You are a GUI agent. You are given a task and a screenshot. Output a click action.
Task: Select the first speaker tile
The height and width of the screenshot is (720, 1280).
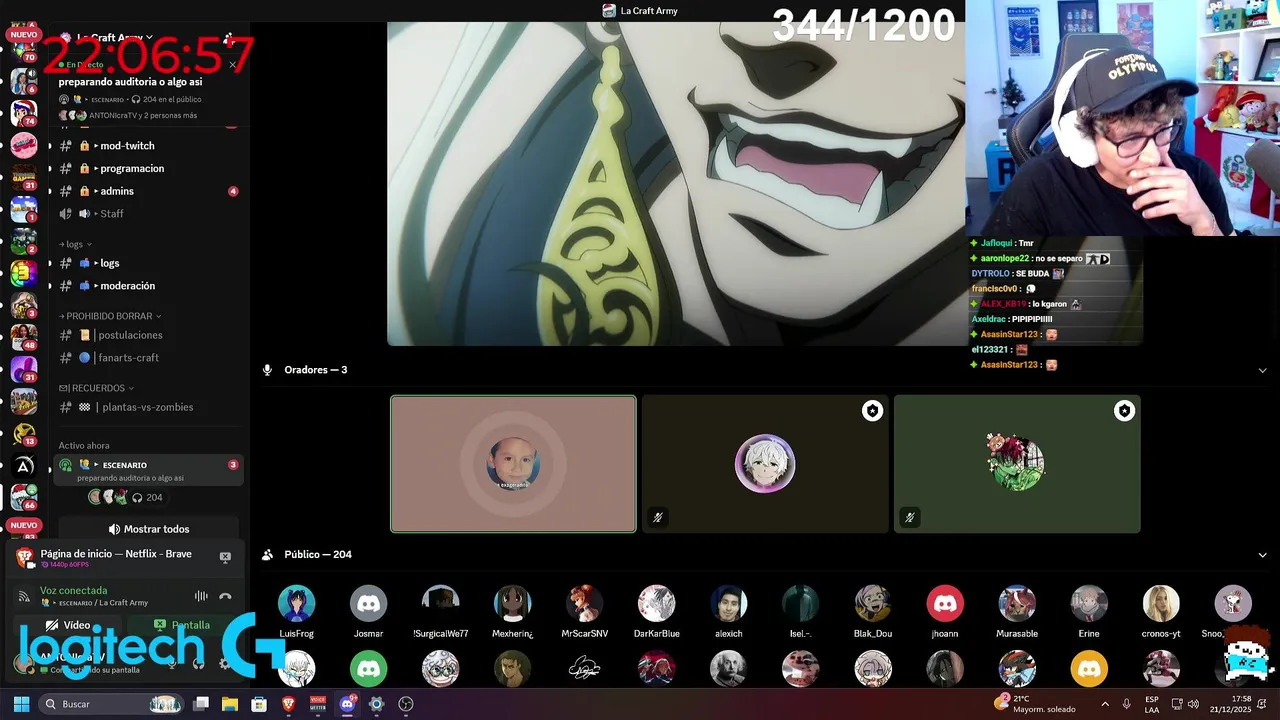pyautogui.click(x=513, y=464)
